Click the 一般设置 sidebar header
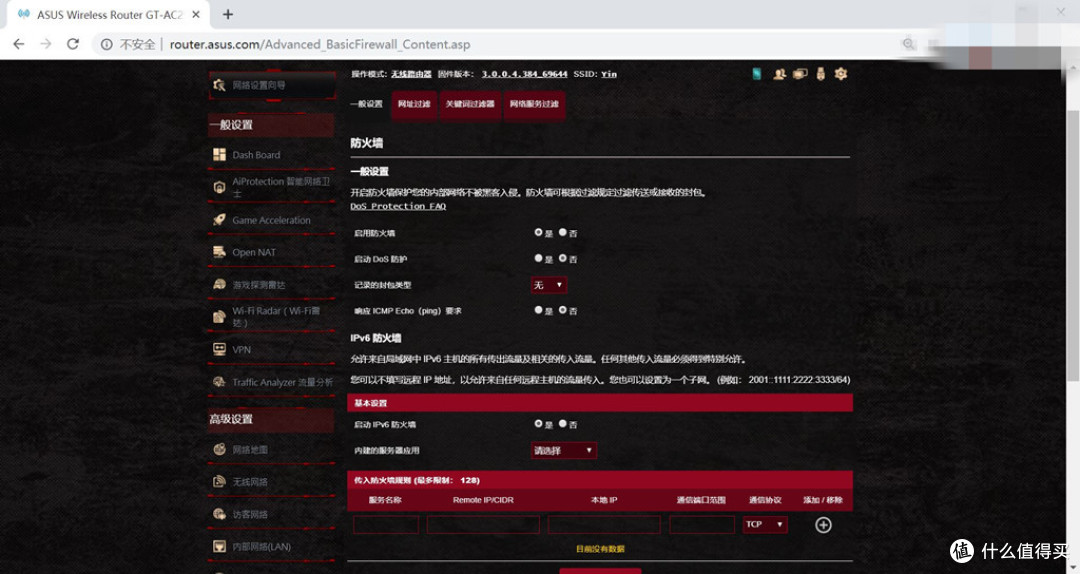 (x=271, y=125)
